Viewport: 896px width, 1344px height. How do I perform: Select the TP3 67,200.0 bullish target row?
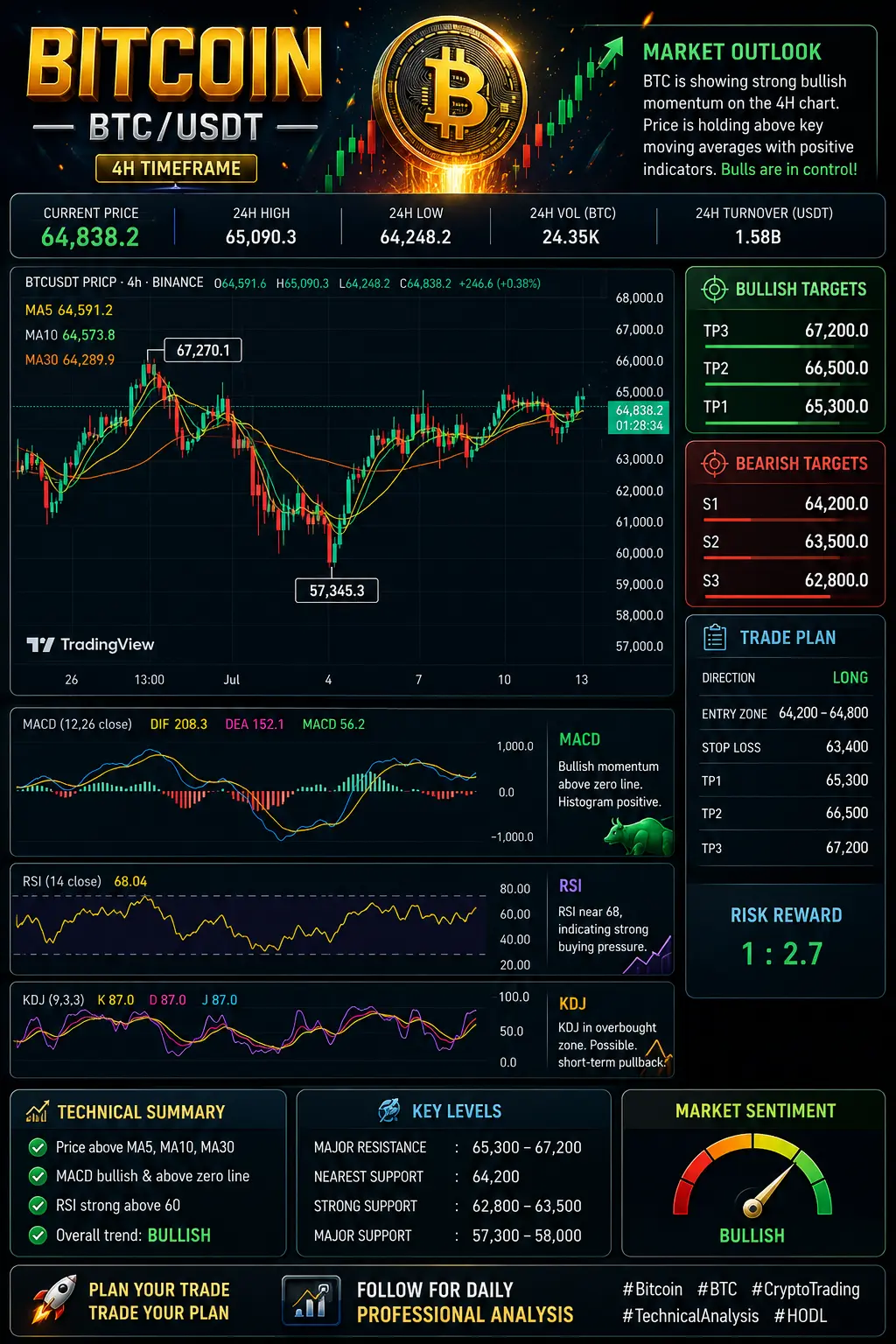coord(785,332)
